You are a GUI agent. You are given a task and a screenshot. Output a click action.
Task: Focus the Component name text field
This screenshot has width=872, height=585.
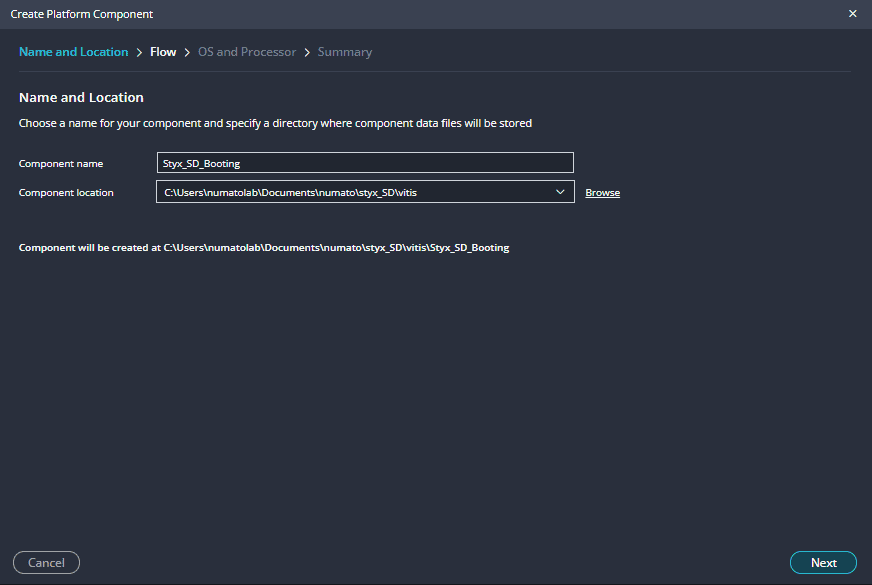point(365,163)
